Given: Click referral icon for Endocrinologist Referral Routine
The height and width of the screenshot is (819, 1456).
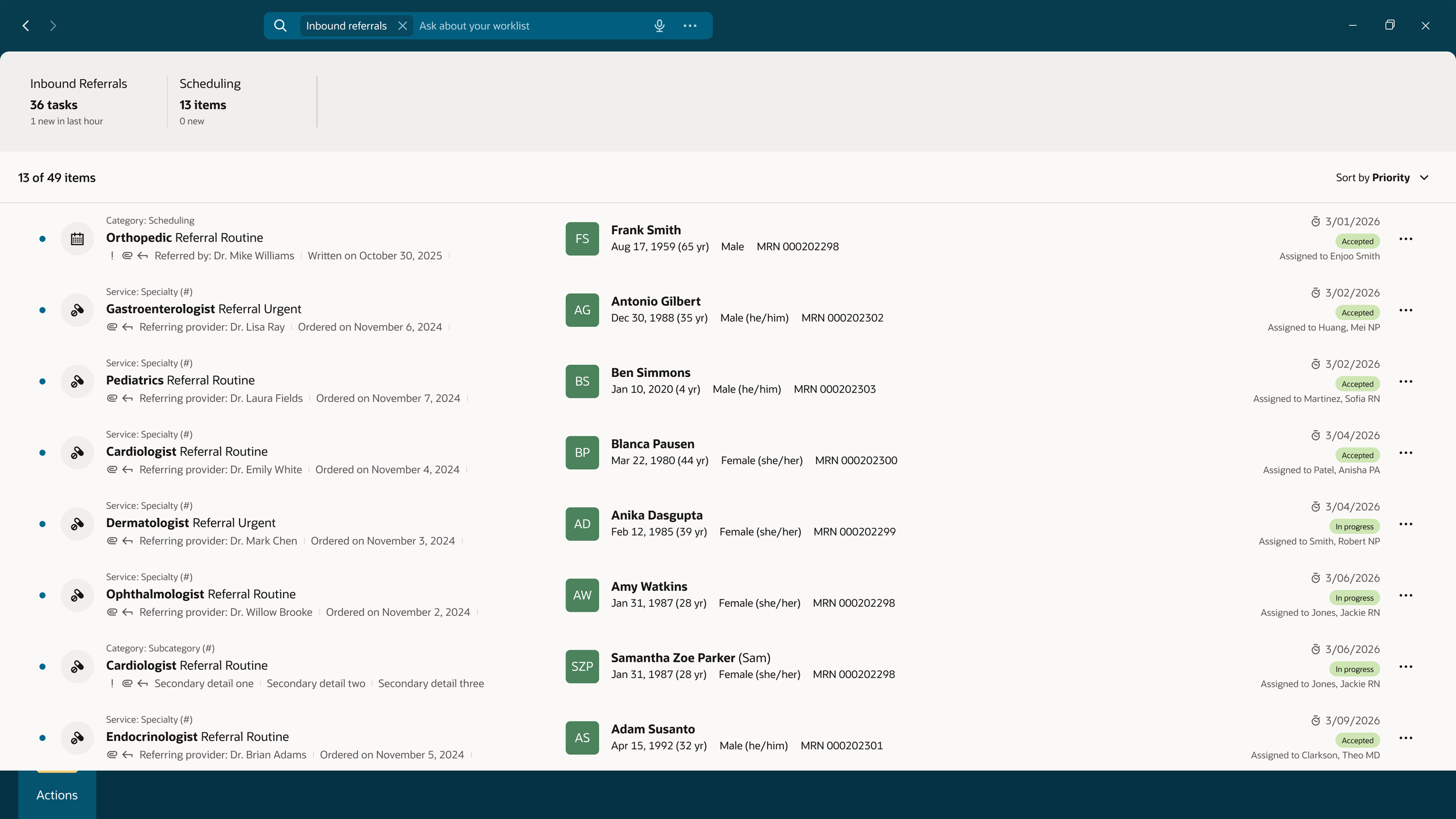Looking at the screenshot, I should (77, 738).
